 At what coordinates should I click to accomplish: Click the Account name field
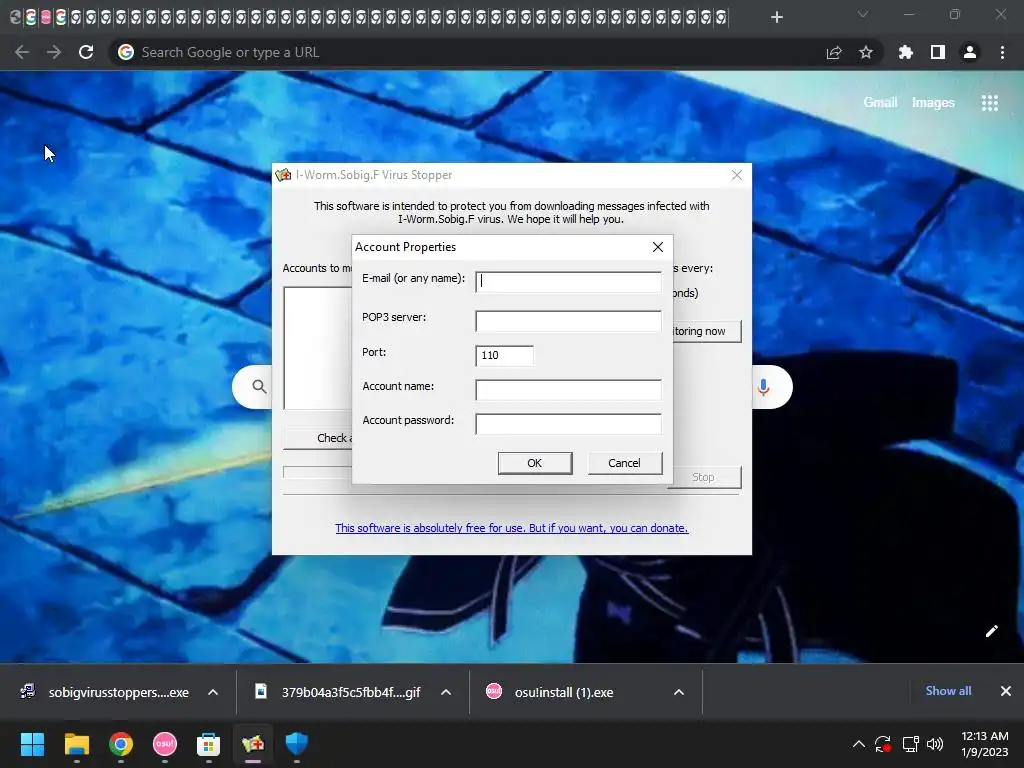[x=568, y=390]
